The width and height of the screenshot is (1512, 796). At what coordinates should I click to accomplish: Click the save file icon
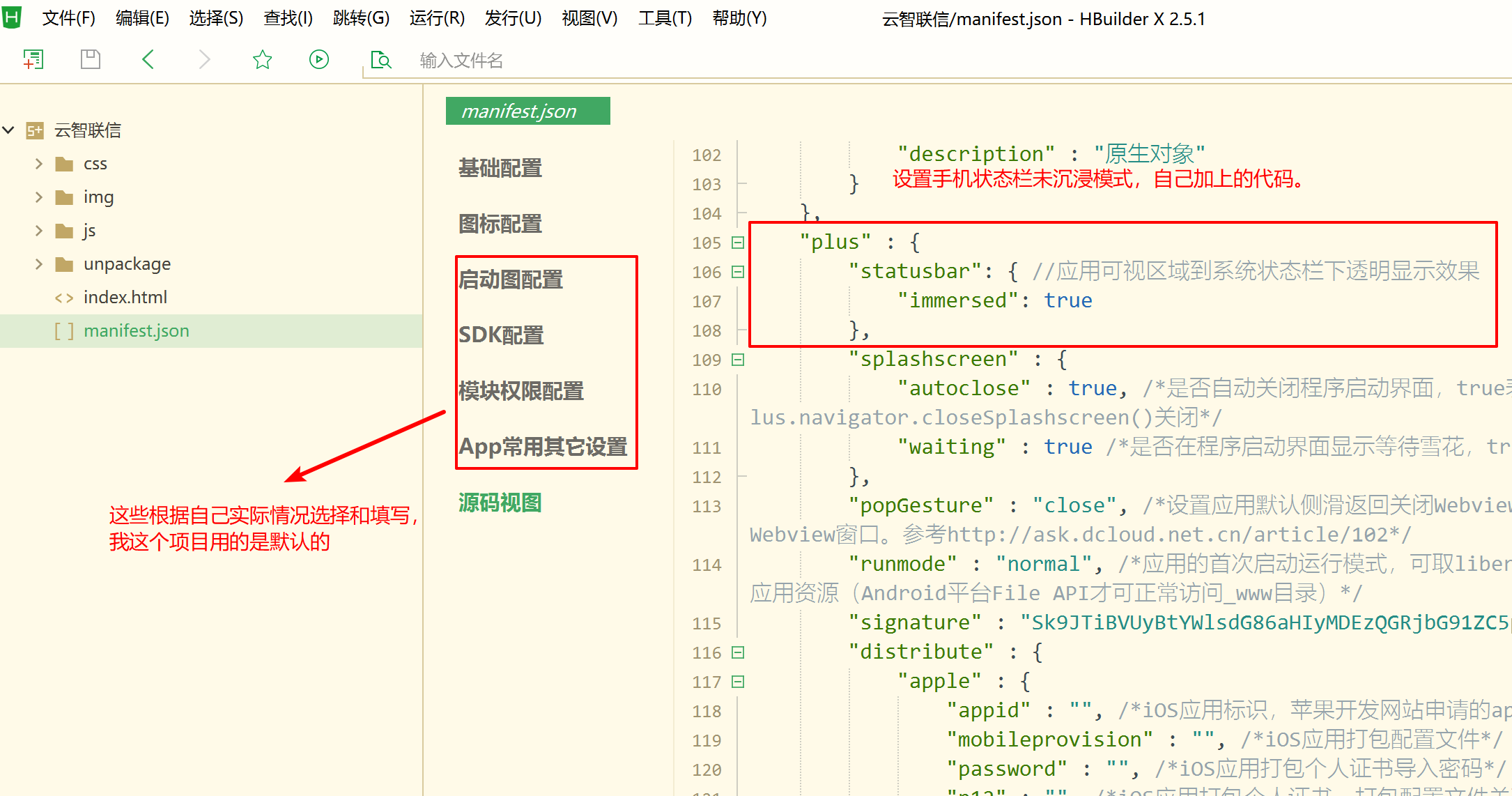pyautogui.click(x=91, y=59)
